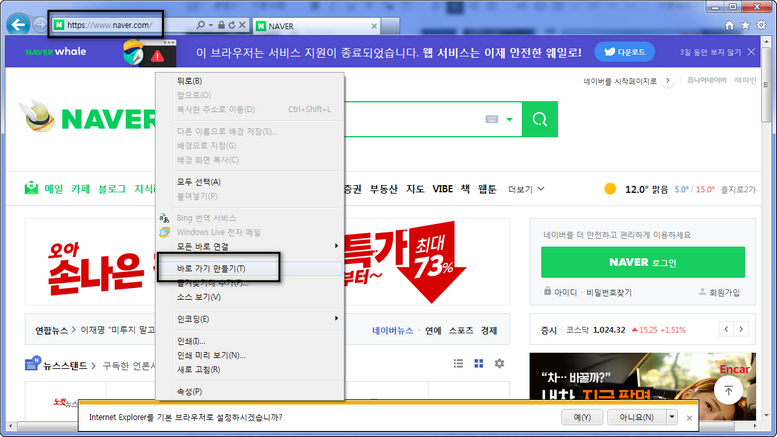Choose 인쇄 미리 보기(N)... menu item
The height and width of the screenshot is (437, 777).
click(x=250, y=355)
